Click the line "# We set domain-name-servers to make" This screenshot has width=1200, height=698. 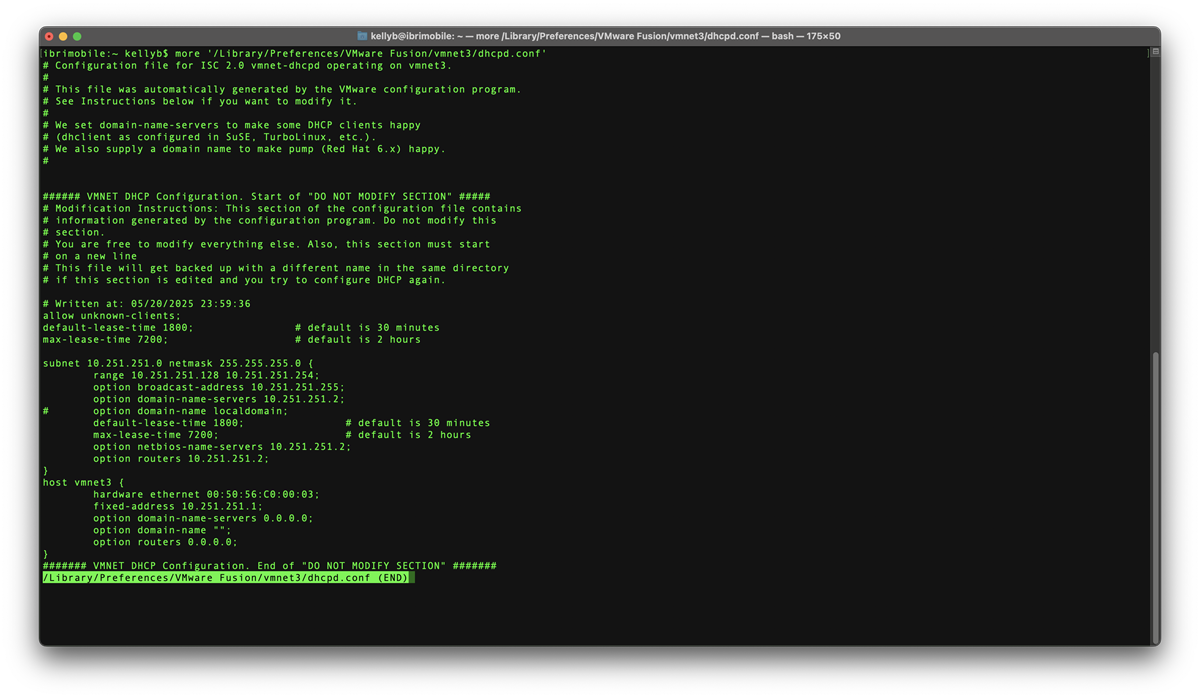click(x=232, y=126)
